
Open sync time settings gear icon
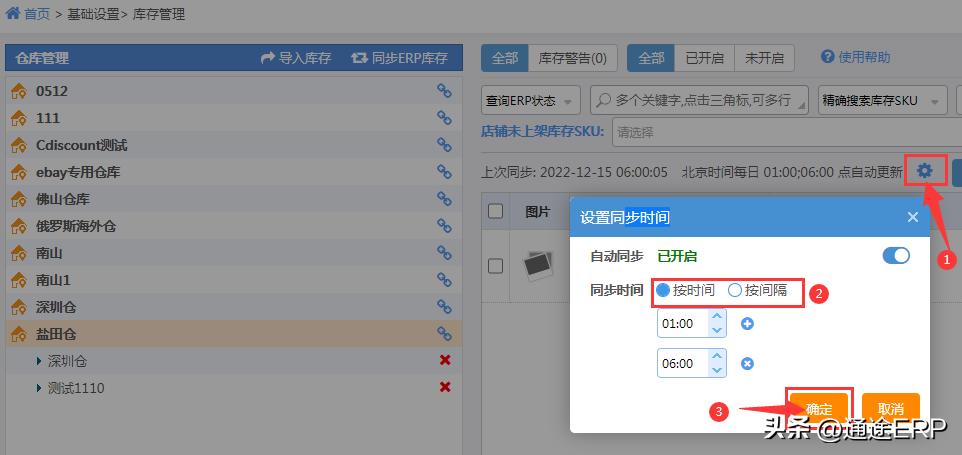click(x=925, y=171)
